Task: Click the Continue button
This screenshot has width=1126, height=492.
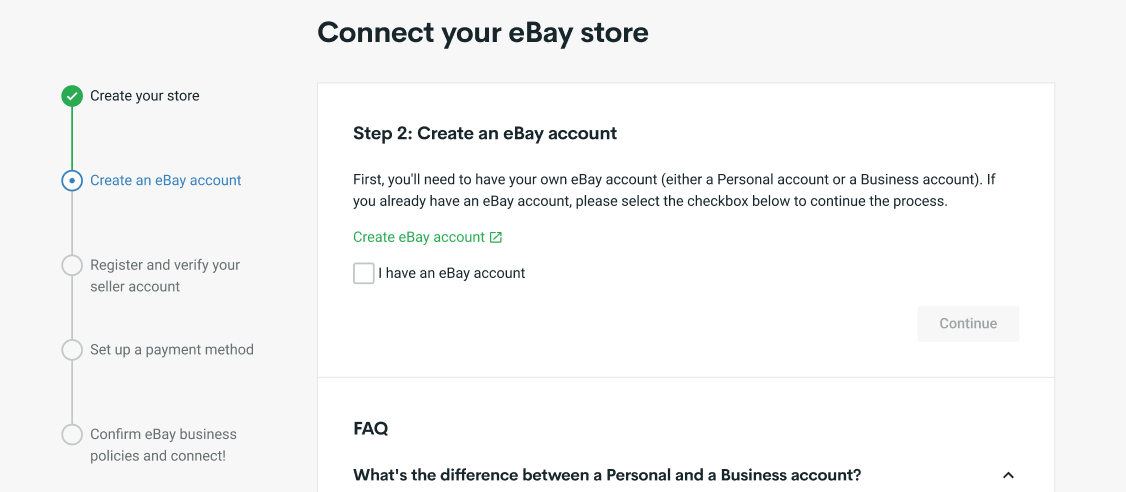Action: [x=968, y=323]
